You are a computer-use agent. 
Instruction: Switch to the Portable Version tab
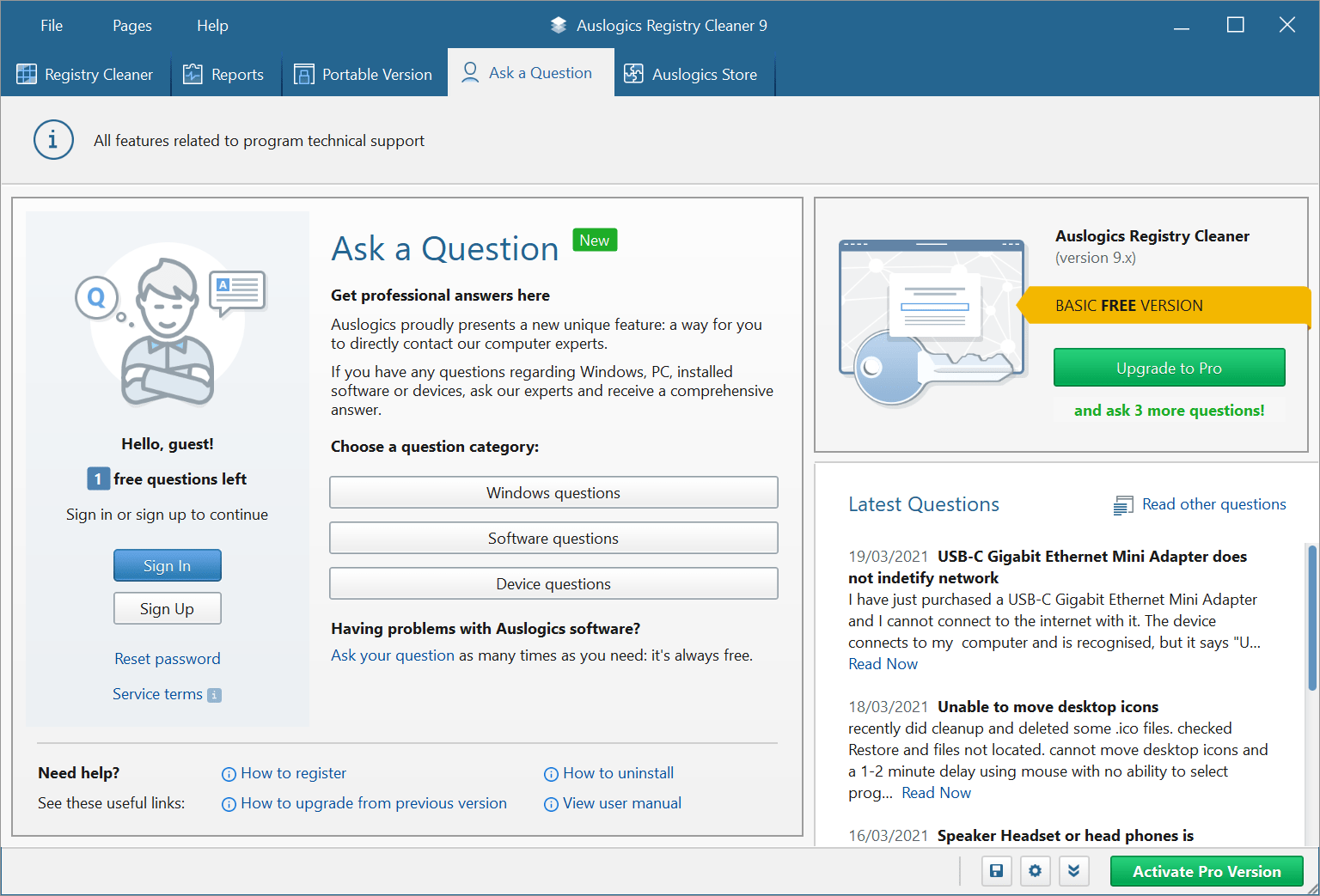coord(363,74)
